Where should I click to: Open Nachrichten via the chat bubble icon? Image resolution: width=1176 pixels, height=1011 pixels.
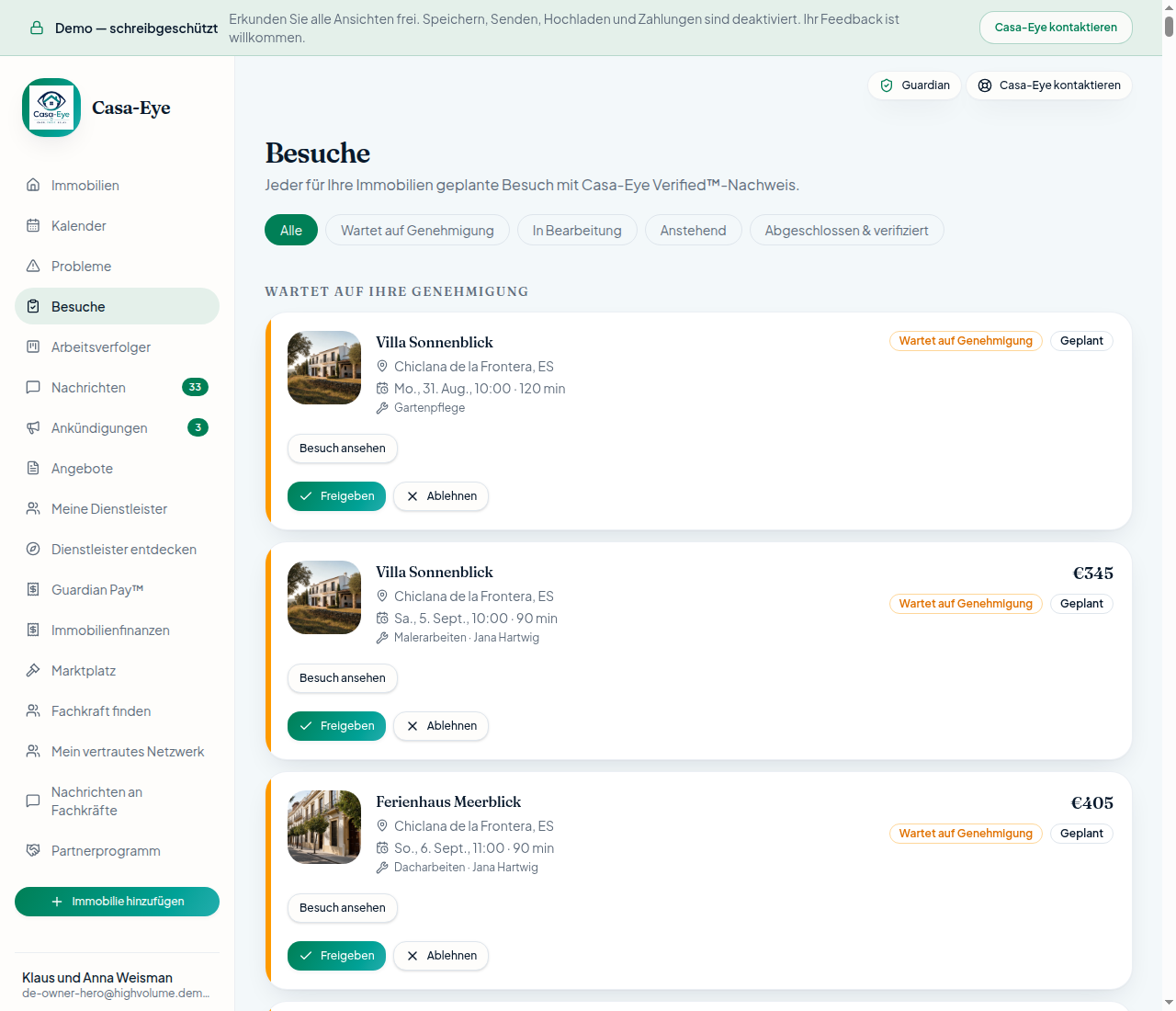click(x=33, y=387)
